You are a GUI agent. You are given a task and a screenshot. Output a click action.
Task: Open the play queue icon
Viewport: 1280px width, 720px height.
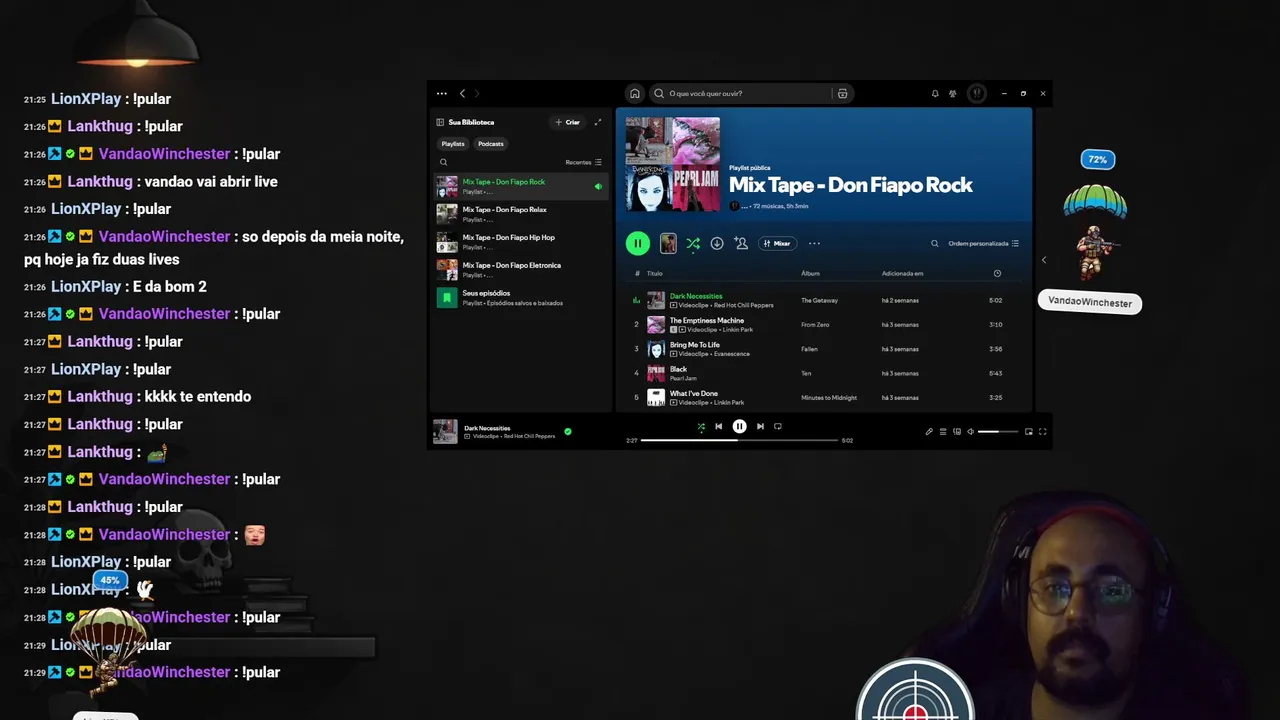[943, 431]
